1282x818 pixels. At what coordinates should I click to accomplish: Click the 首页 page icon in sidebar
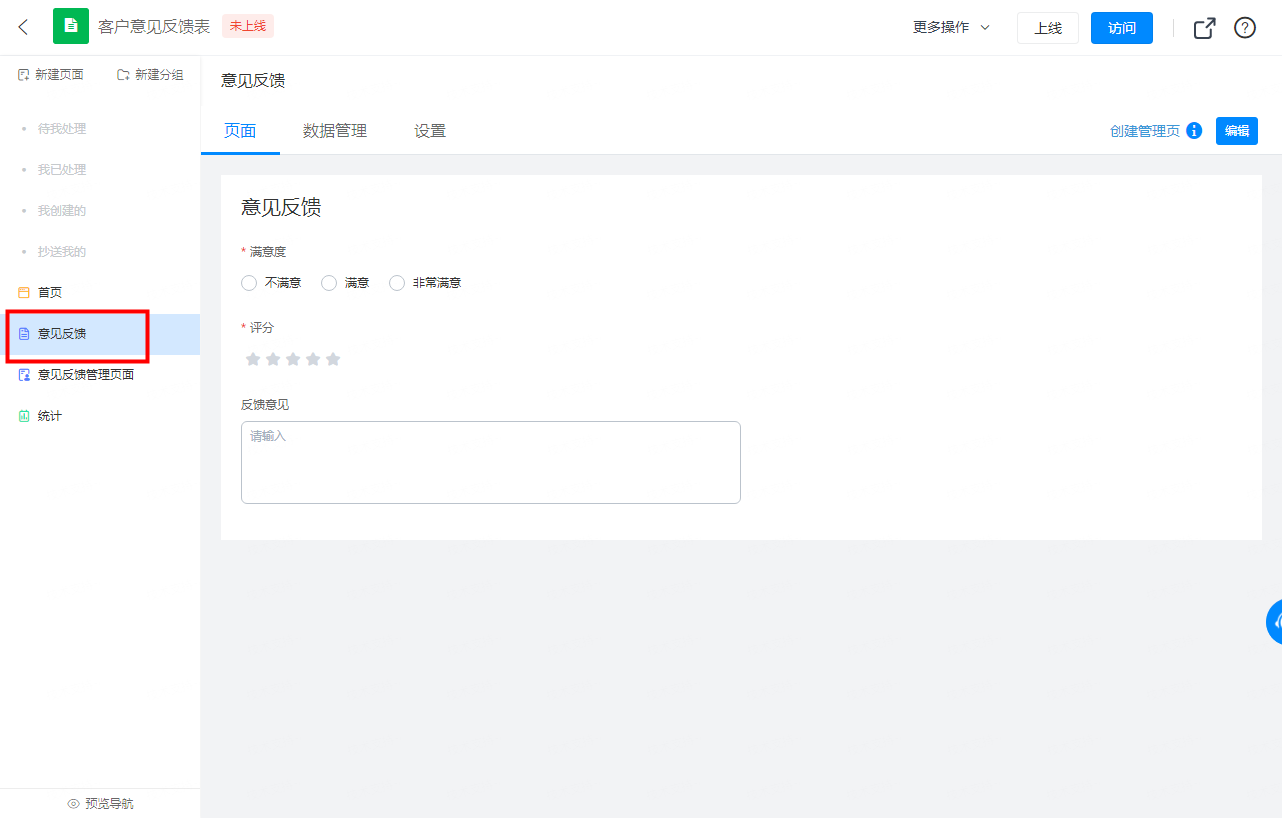coord(24,293)
